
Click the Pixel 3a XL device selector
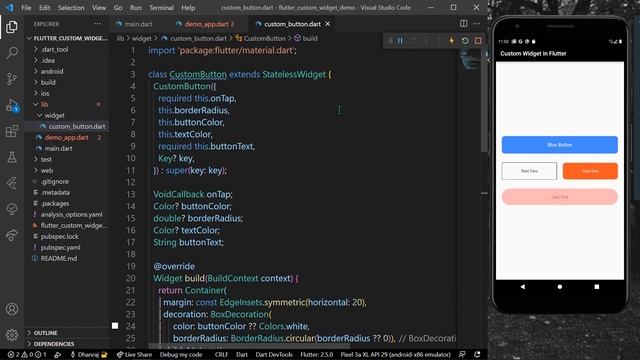[x=395, y=355]
